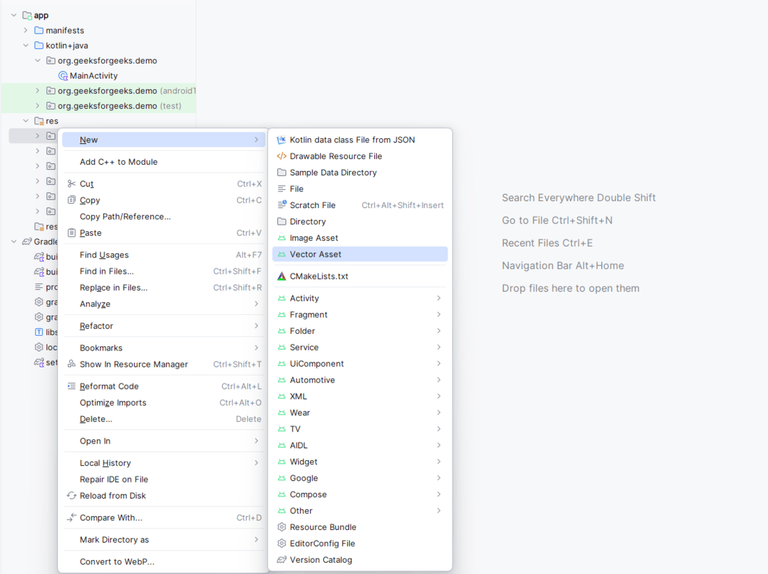The image size is (768, 574).
Task: Choose Service from New submenu
Action: [x=360, y=347]
